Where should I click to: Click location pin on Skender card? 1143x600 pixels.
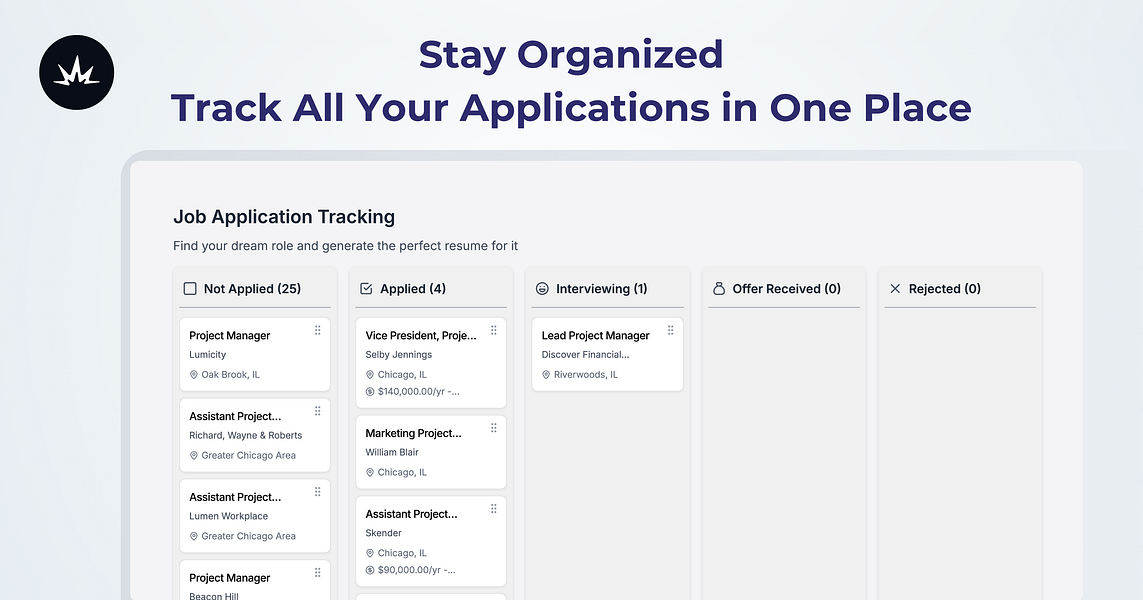click(x=370, y=553)
